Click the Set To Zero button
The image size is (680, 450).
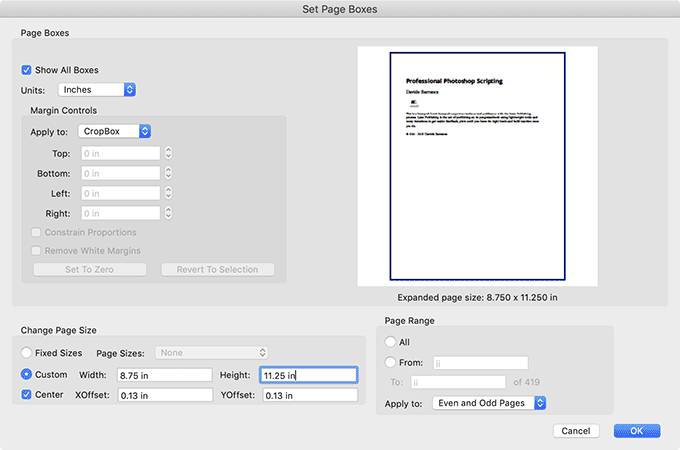90,269
